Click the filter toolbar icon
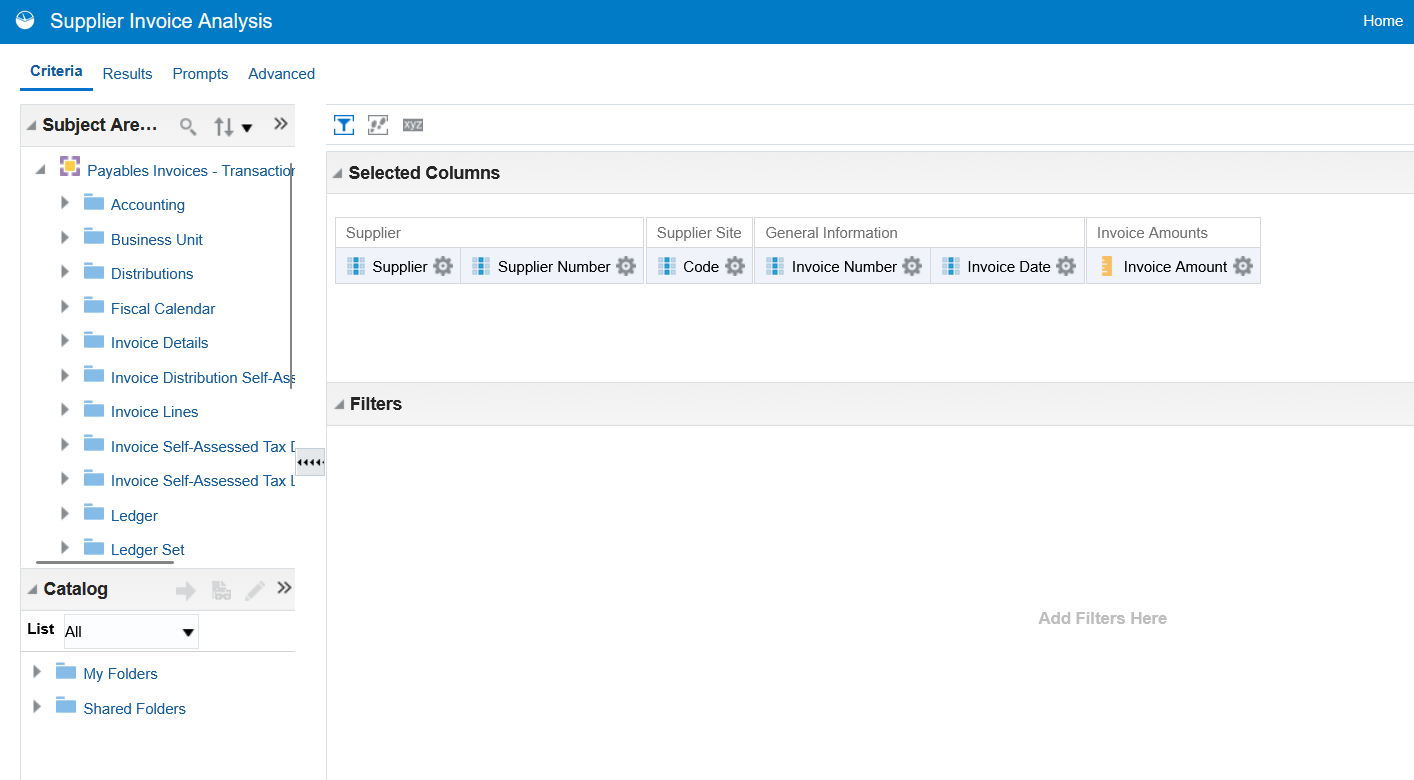1414x780 pixels. tap(344, 125)
